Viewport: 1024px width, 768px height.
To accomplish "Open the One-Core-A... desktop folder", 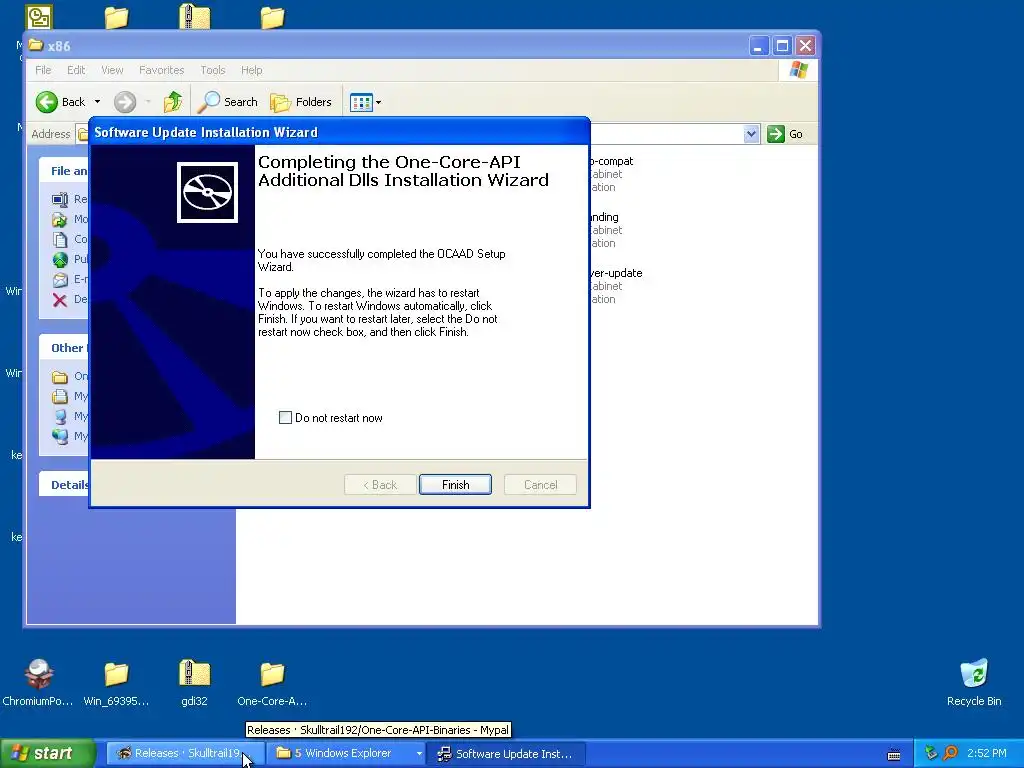I will pos(272,683).
